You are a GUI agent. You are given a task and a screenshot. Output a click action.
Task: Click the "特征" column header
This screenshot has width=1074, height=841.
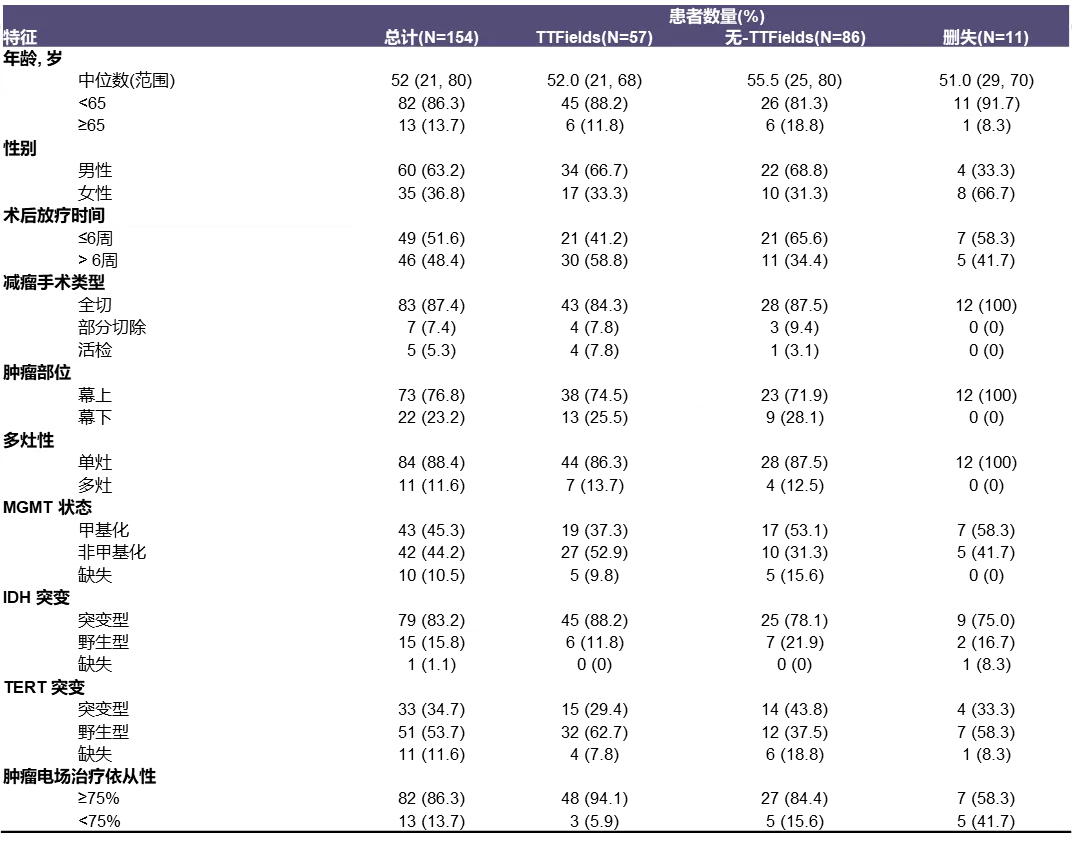tap(20, 38)
